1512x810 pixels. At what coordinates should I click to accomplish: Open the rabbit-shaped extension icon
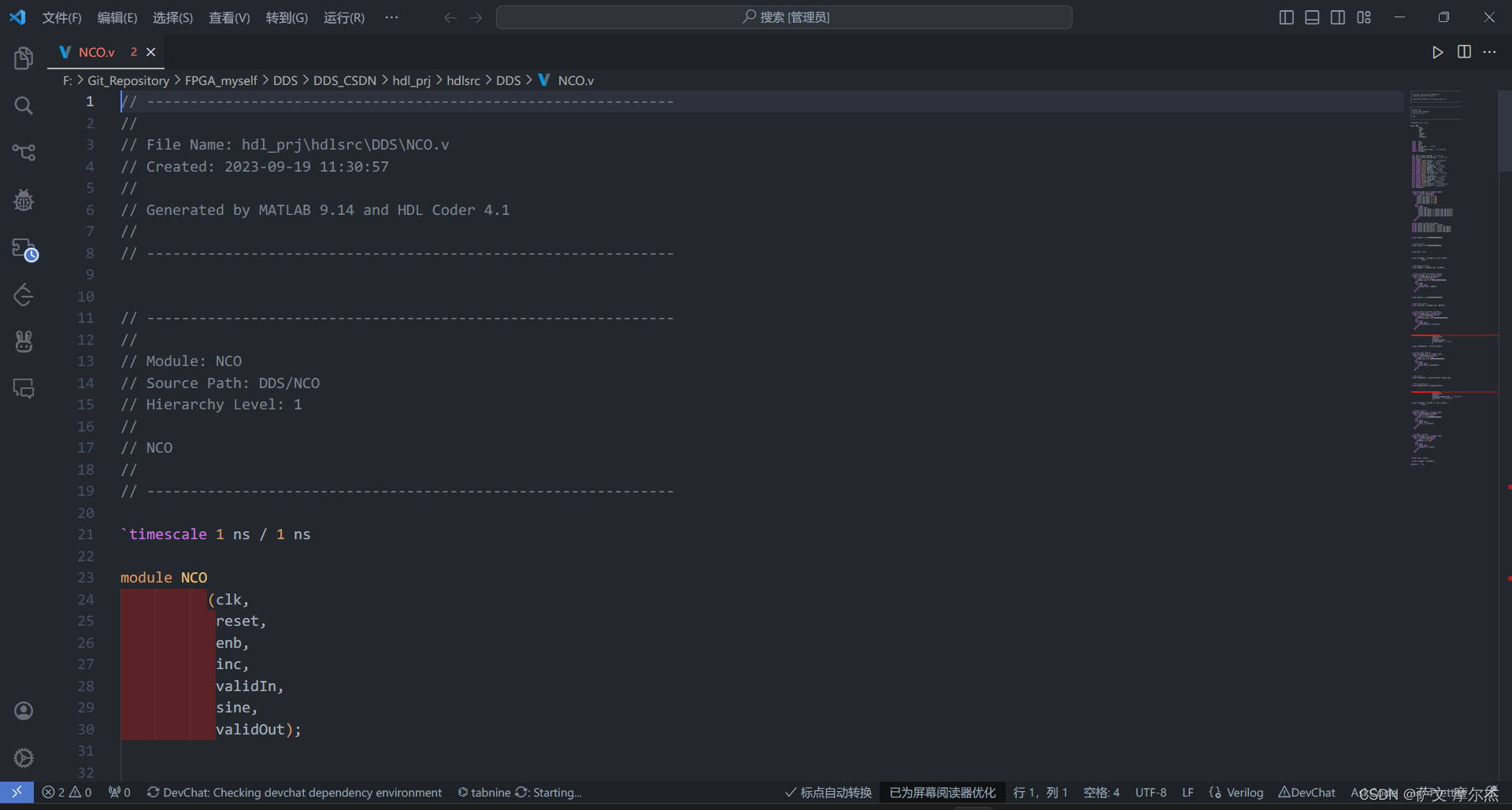(24, 342)
